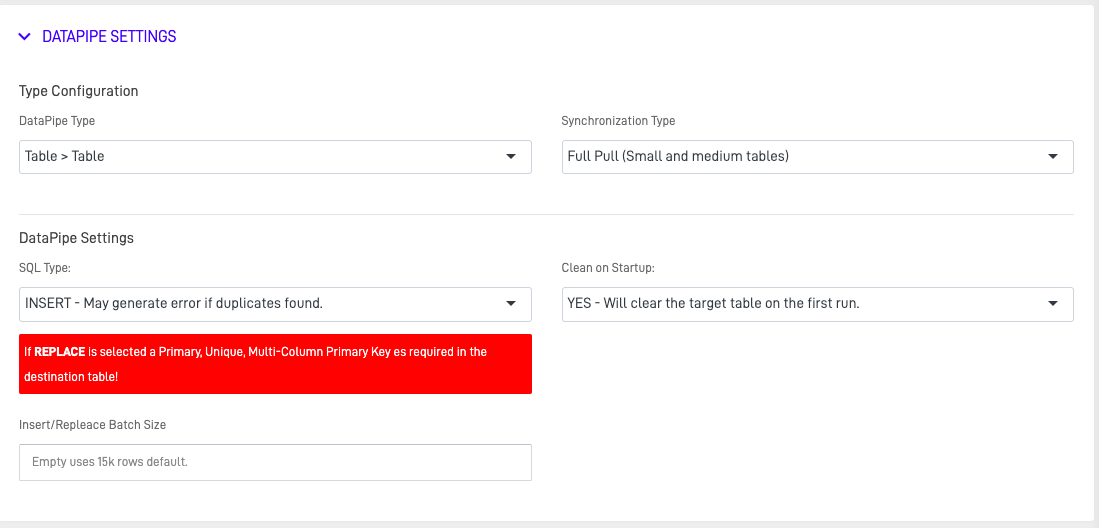This screenshot has height=528, width=1099.
Task: Click the Type Configuration heading
Action: tap(79, 91)
